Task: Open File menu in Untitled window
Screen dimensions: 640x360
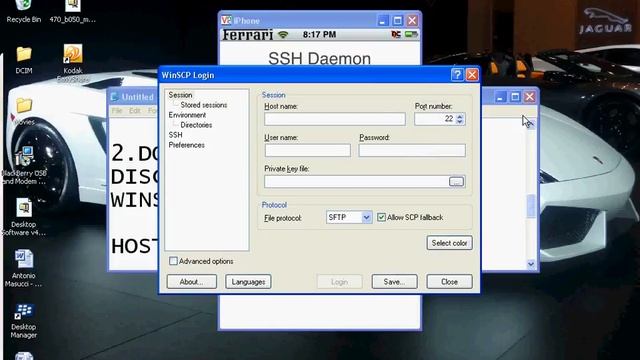Action: 117,111
